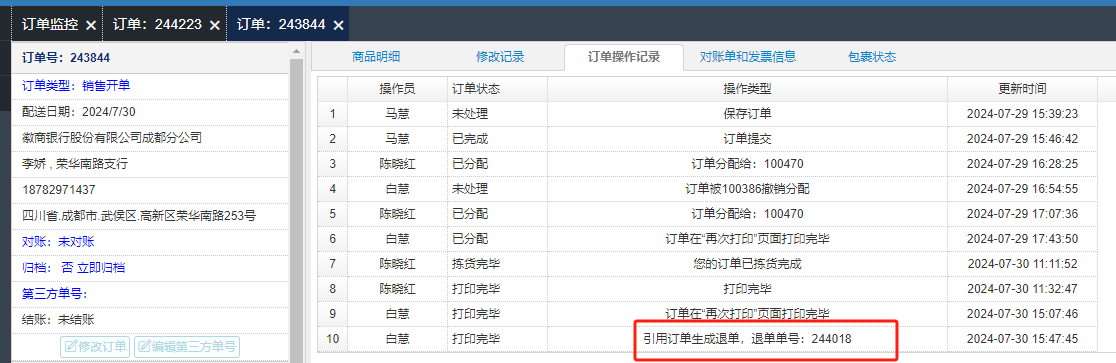Click the edit icon on 修改订单
The height and width of the screenshot is (363, 1116).
coord(71,347)
